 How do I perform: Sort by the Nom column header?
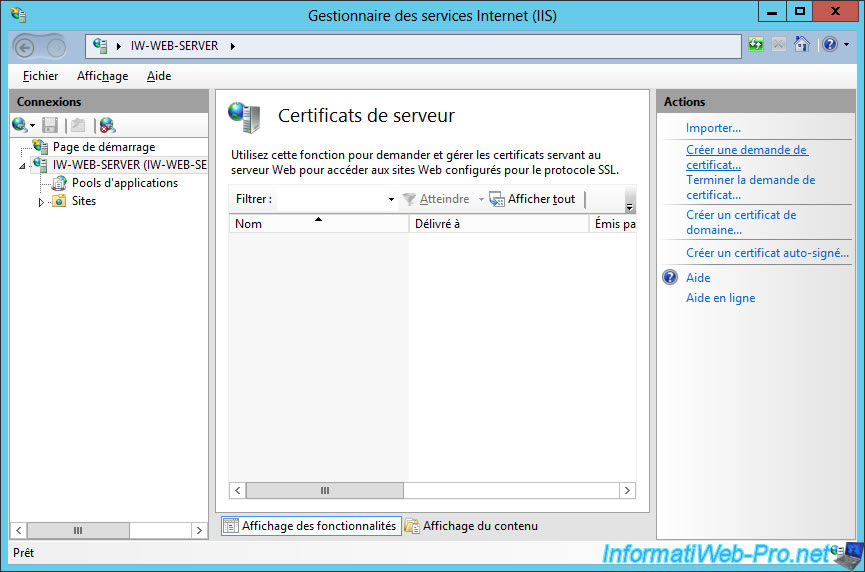pyautogui.click(x=318, y=223)
